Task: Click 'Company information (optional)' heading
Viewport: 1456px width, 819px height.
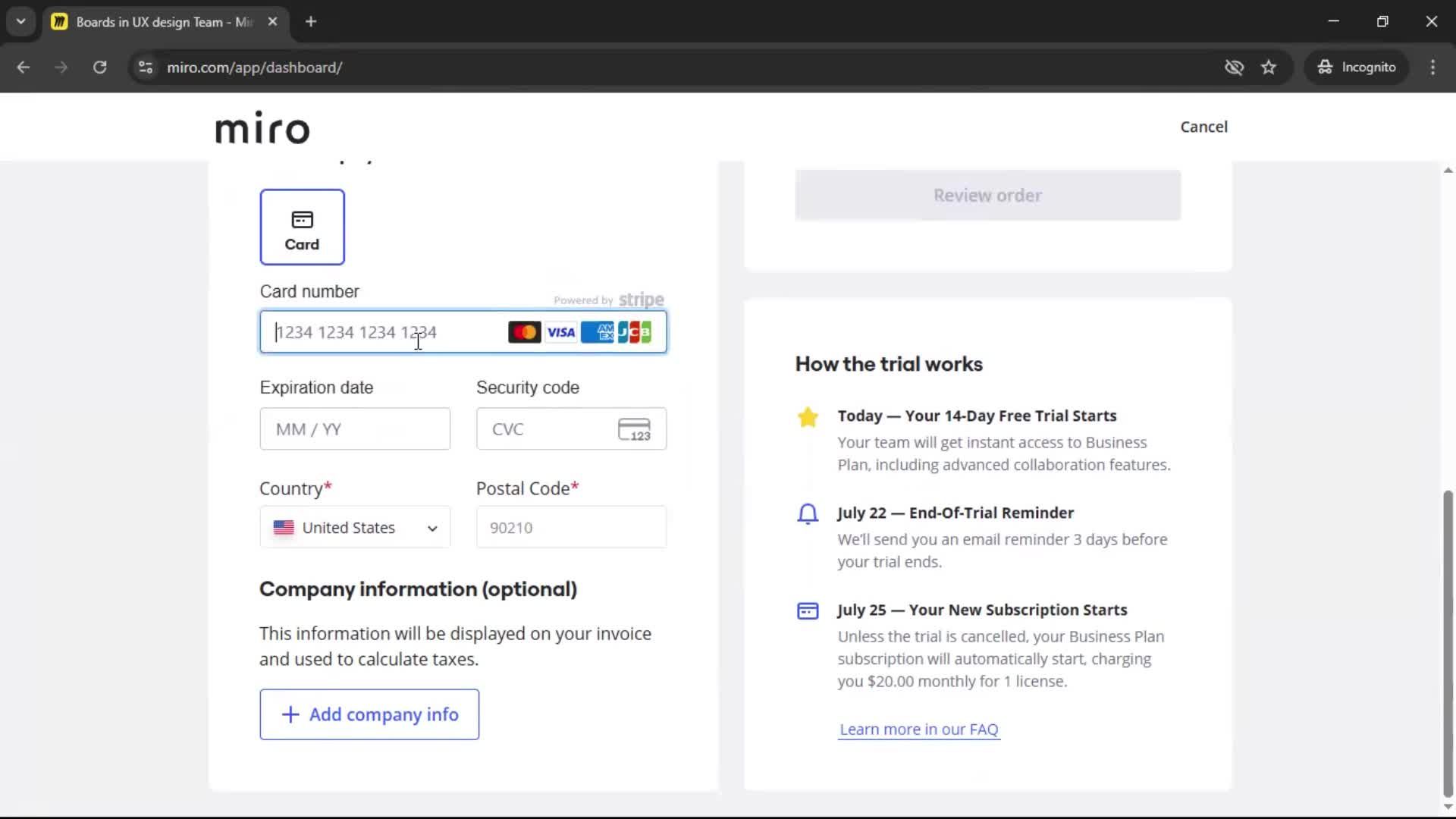Action: pos(418,589)
